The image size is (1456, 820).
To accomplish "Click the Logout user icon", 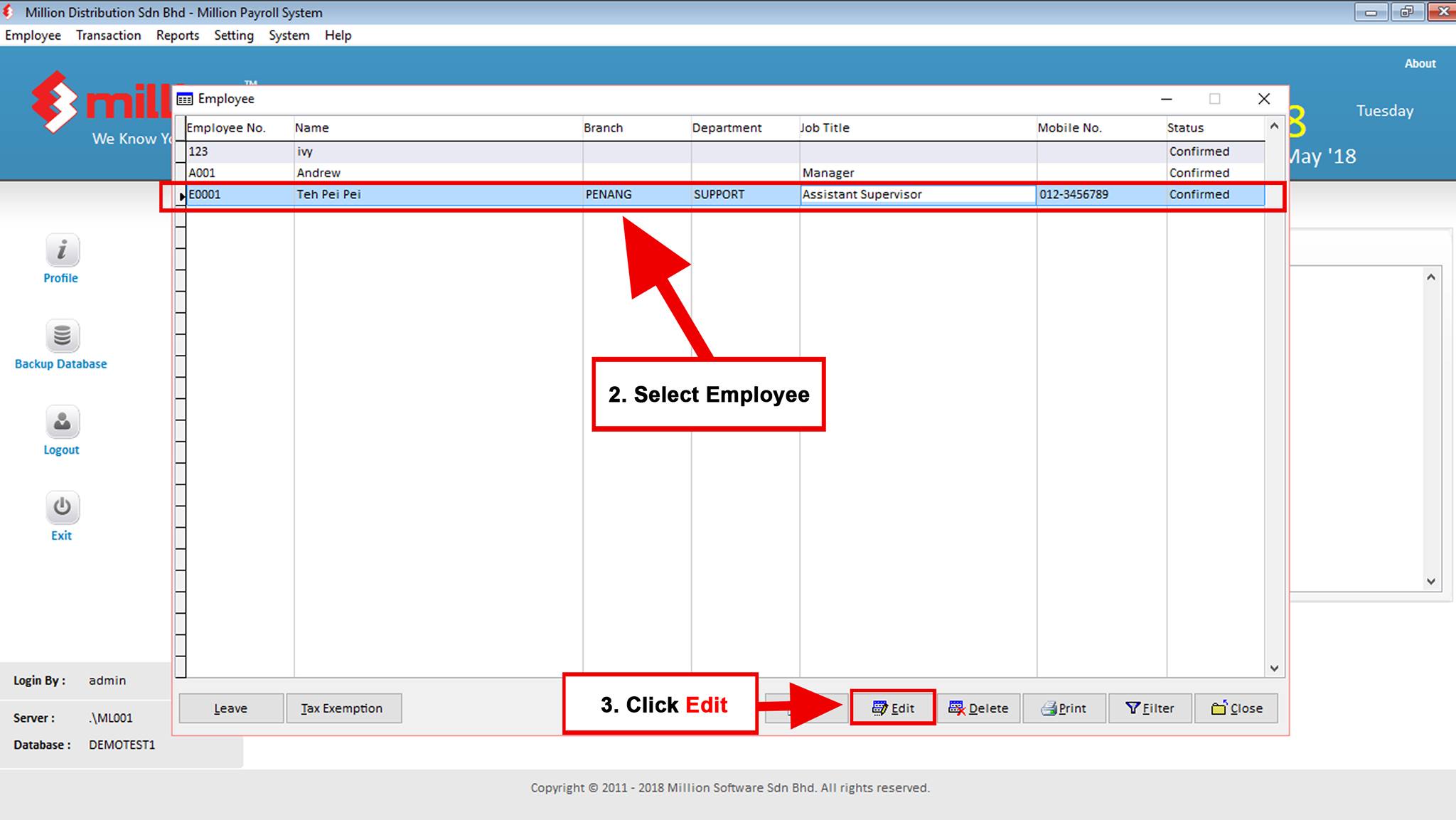I will [62, 422].
